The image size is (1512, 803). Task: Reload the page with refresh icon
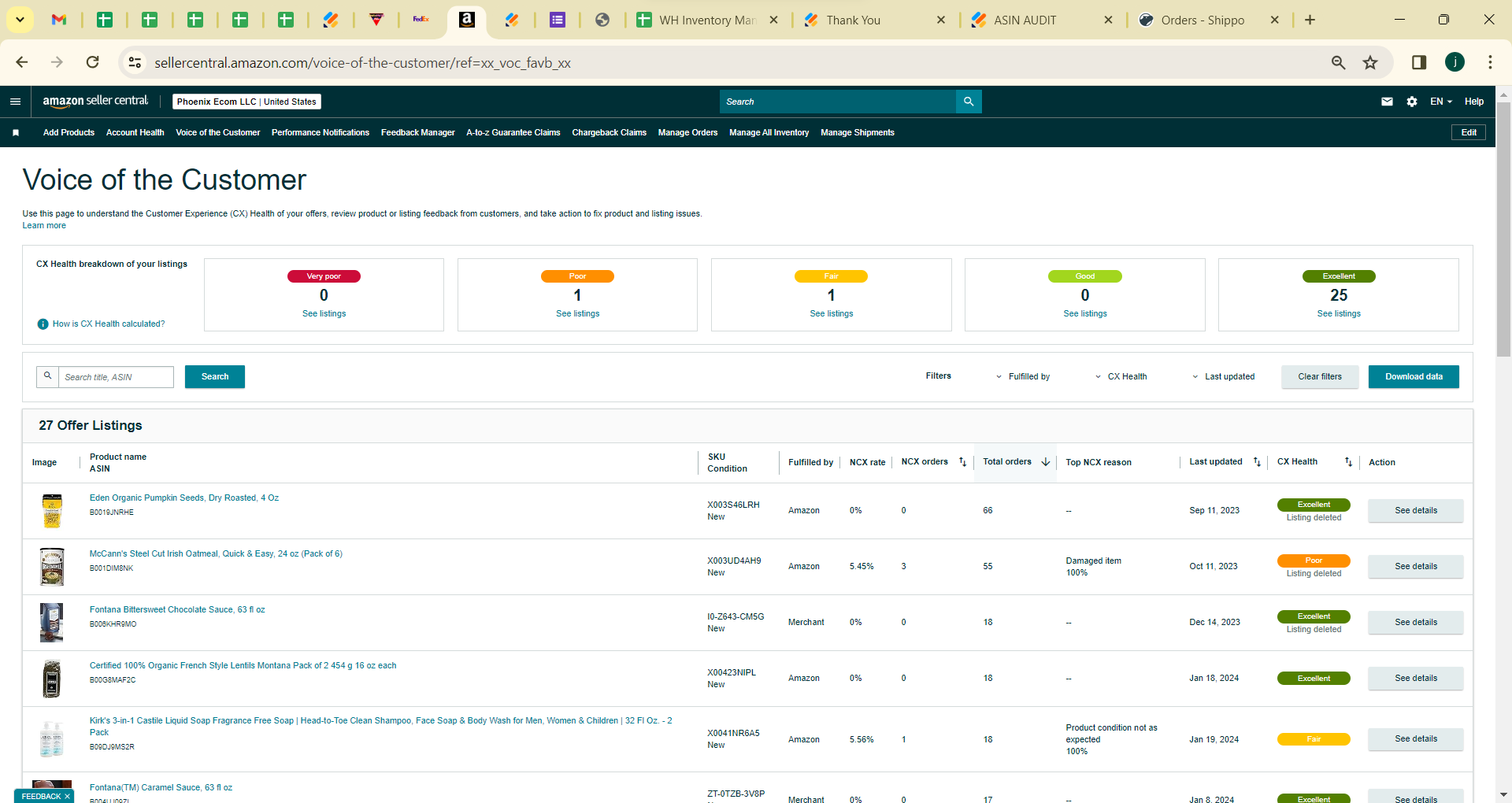point(93,62)
